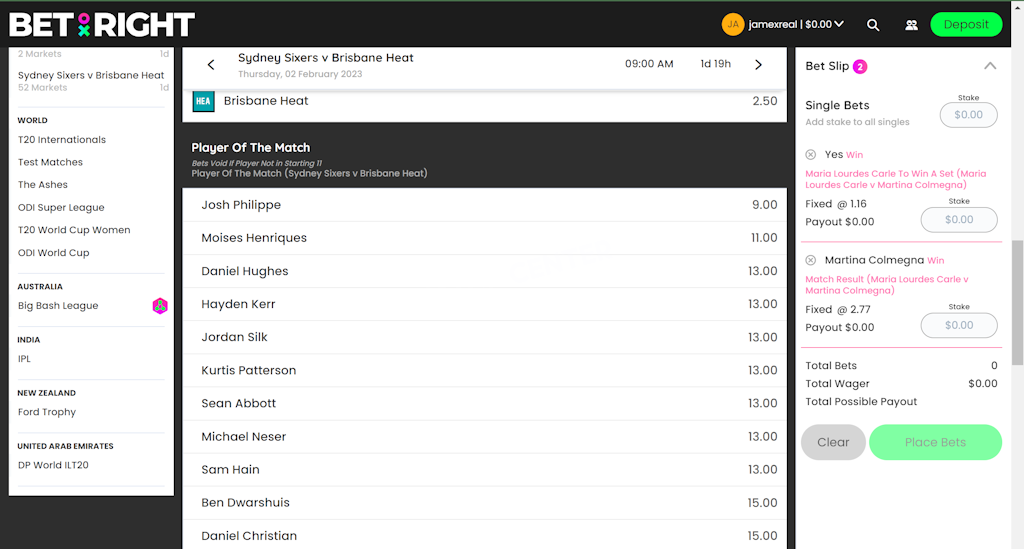Click the JA account avatar

(733, 24)
